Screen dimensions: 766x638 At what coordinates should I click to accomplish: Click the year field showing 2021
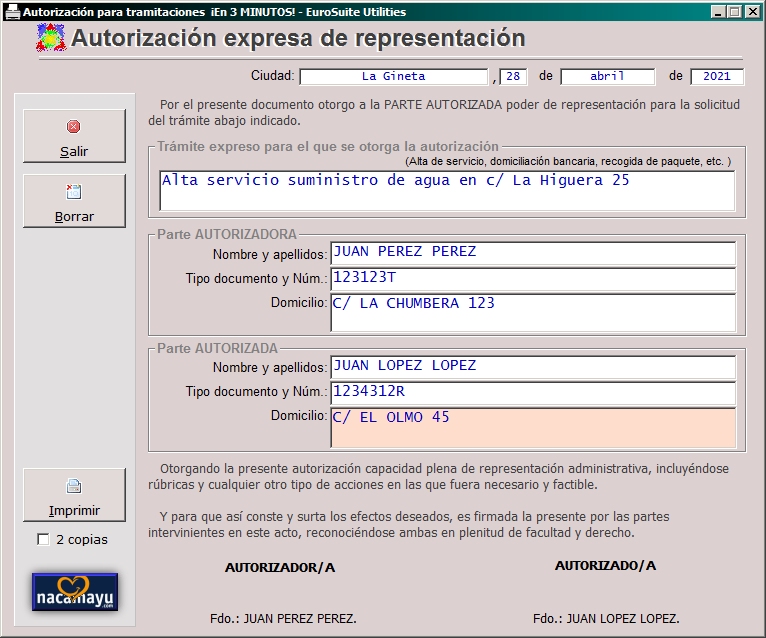tap(717, 76)
